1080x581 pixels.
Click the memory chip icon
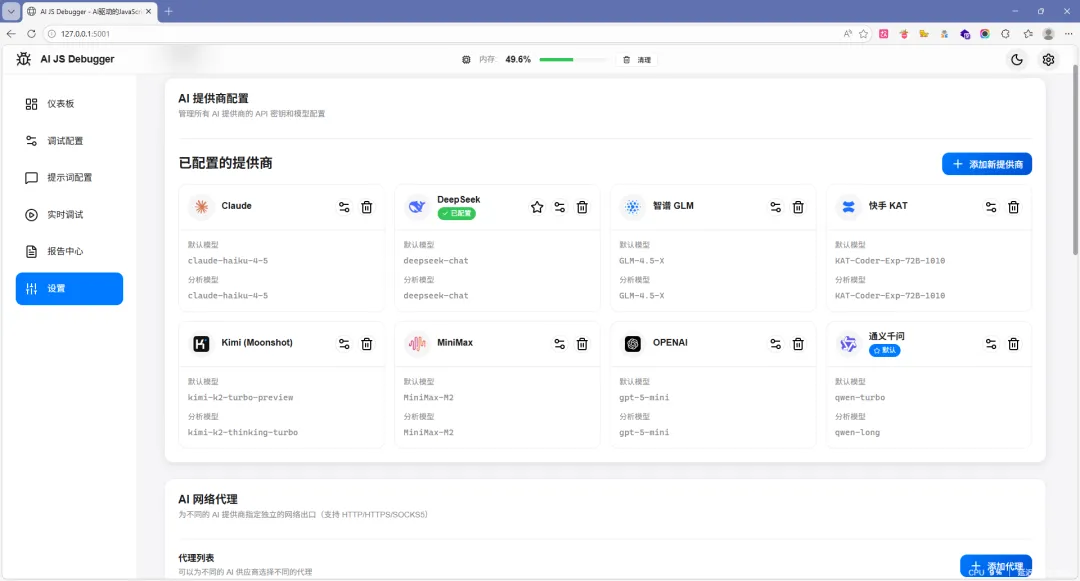click(x=466, y=60)
